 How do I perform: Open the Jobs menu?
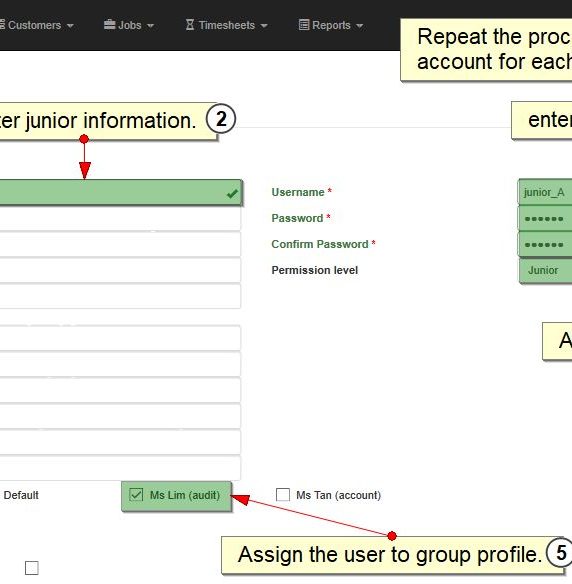tap(129, 25)
